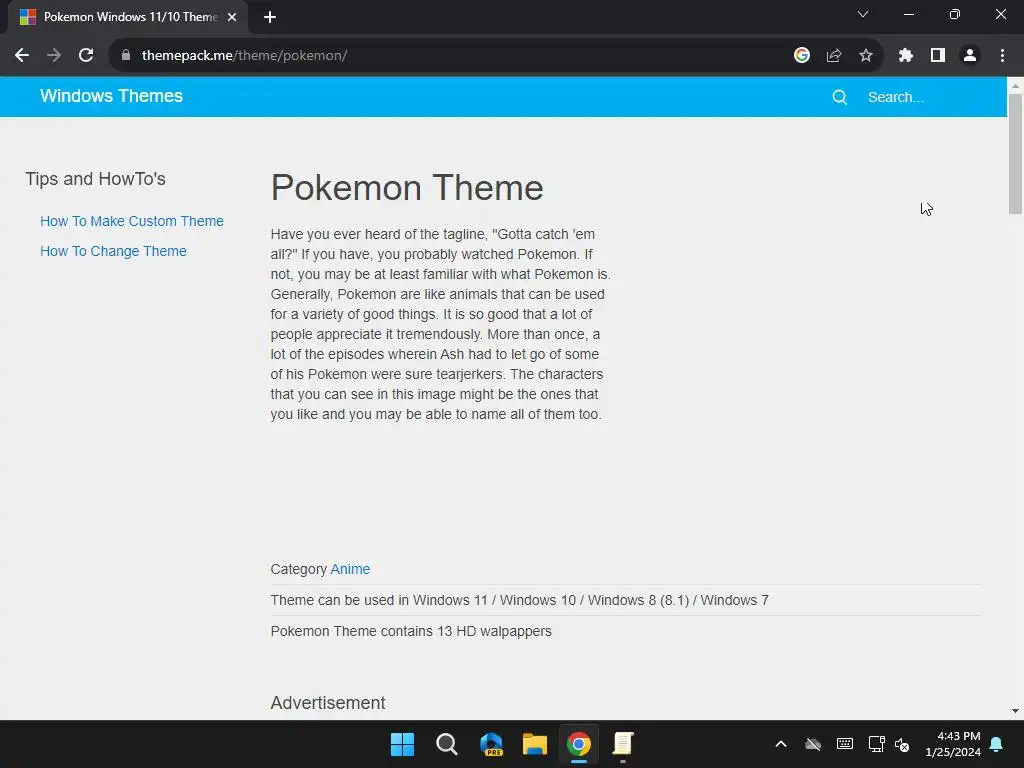The image size is (1024, 768).
Task: Open the Google icon in address bar
Action: tap(802, 56)
